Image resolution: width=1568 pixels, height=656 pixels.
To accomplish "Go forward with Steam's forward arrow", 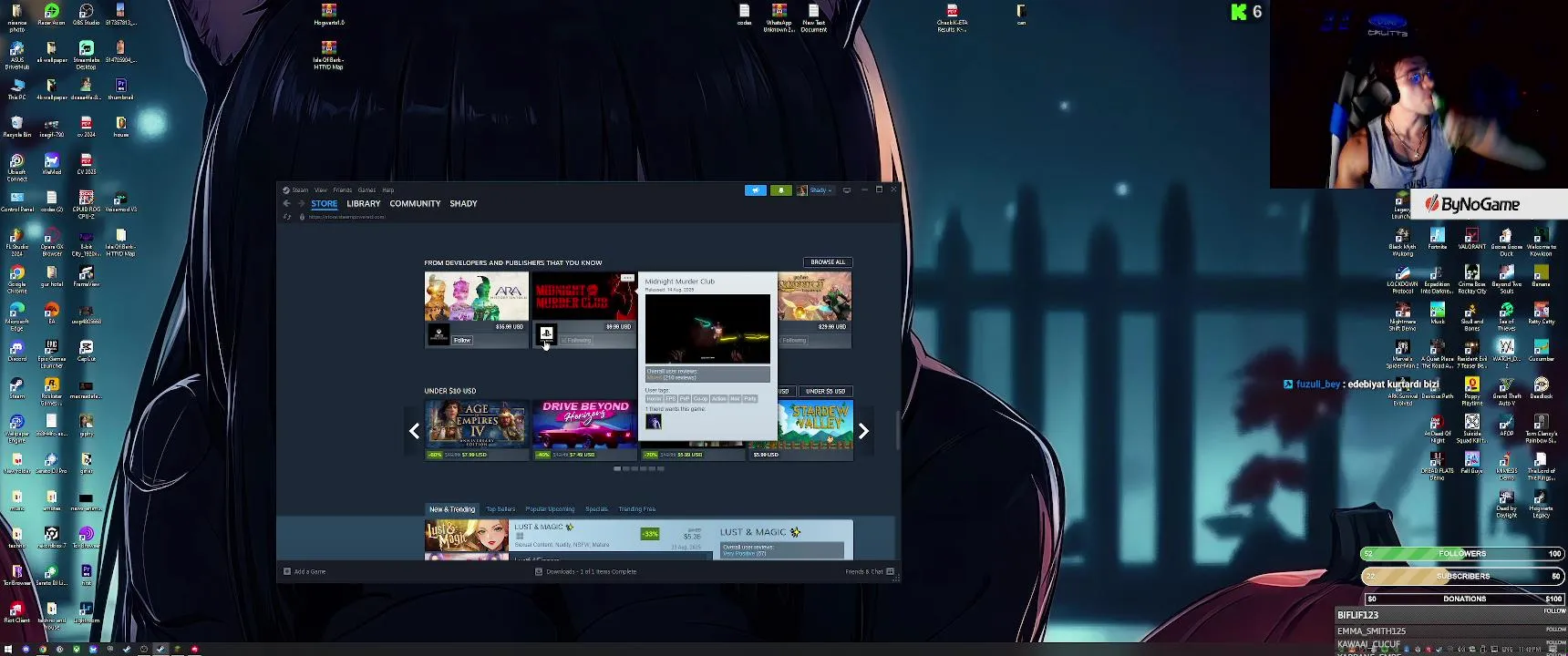I will point(301,203).
